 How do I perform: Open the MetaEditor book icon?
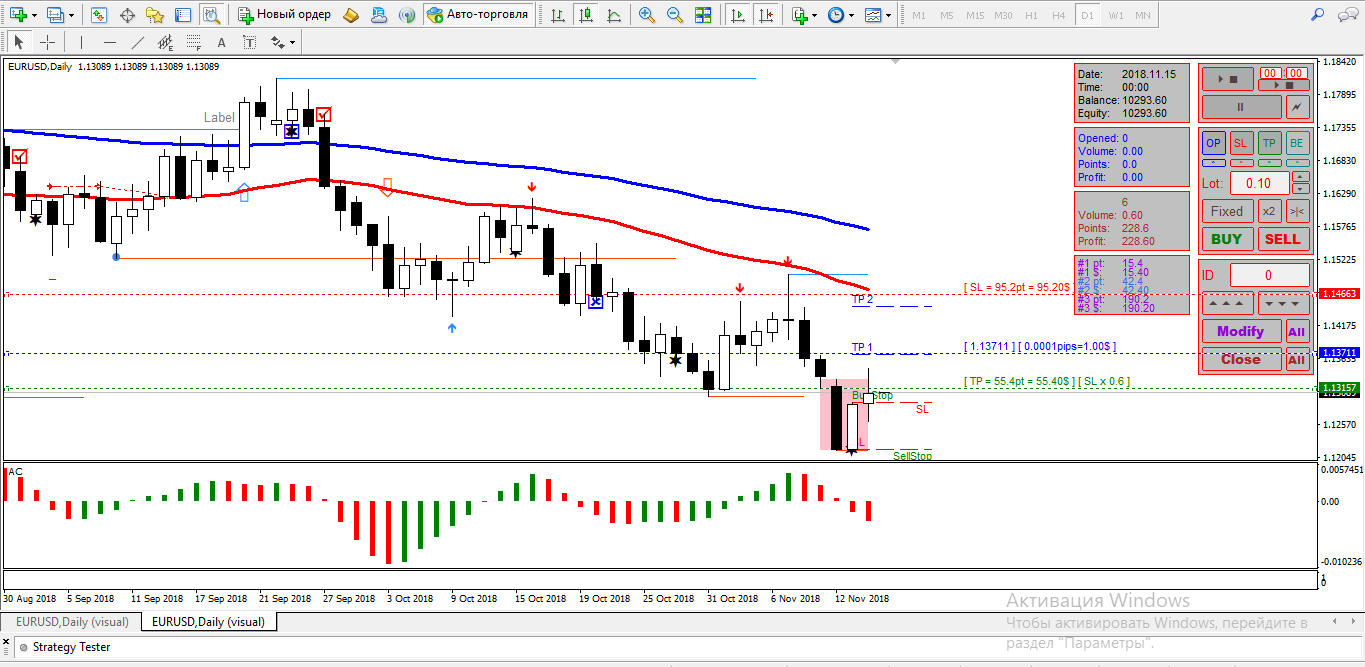[350, 15]
